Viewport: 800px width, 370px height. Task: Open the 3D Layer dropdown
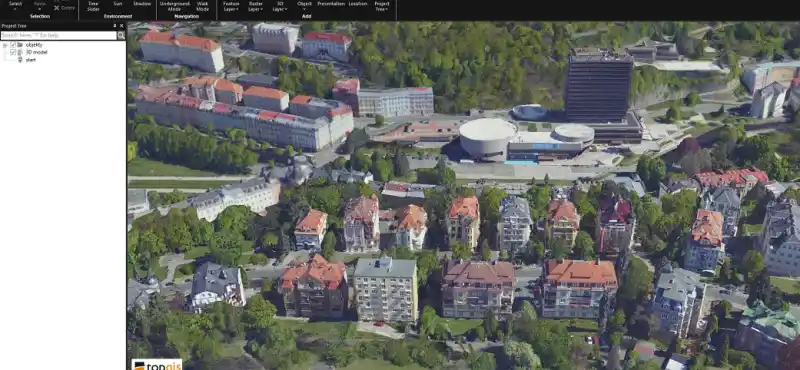pyautogui.click(x=280, y=6)
